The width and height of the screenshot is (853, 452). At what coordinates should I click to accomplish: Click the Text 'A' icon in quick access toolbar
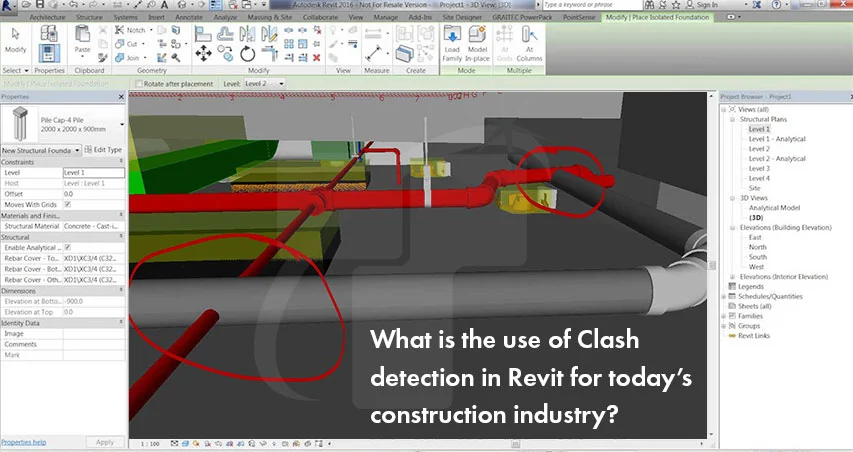pyautogui.click(x=164, y=4)
